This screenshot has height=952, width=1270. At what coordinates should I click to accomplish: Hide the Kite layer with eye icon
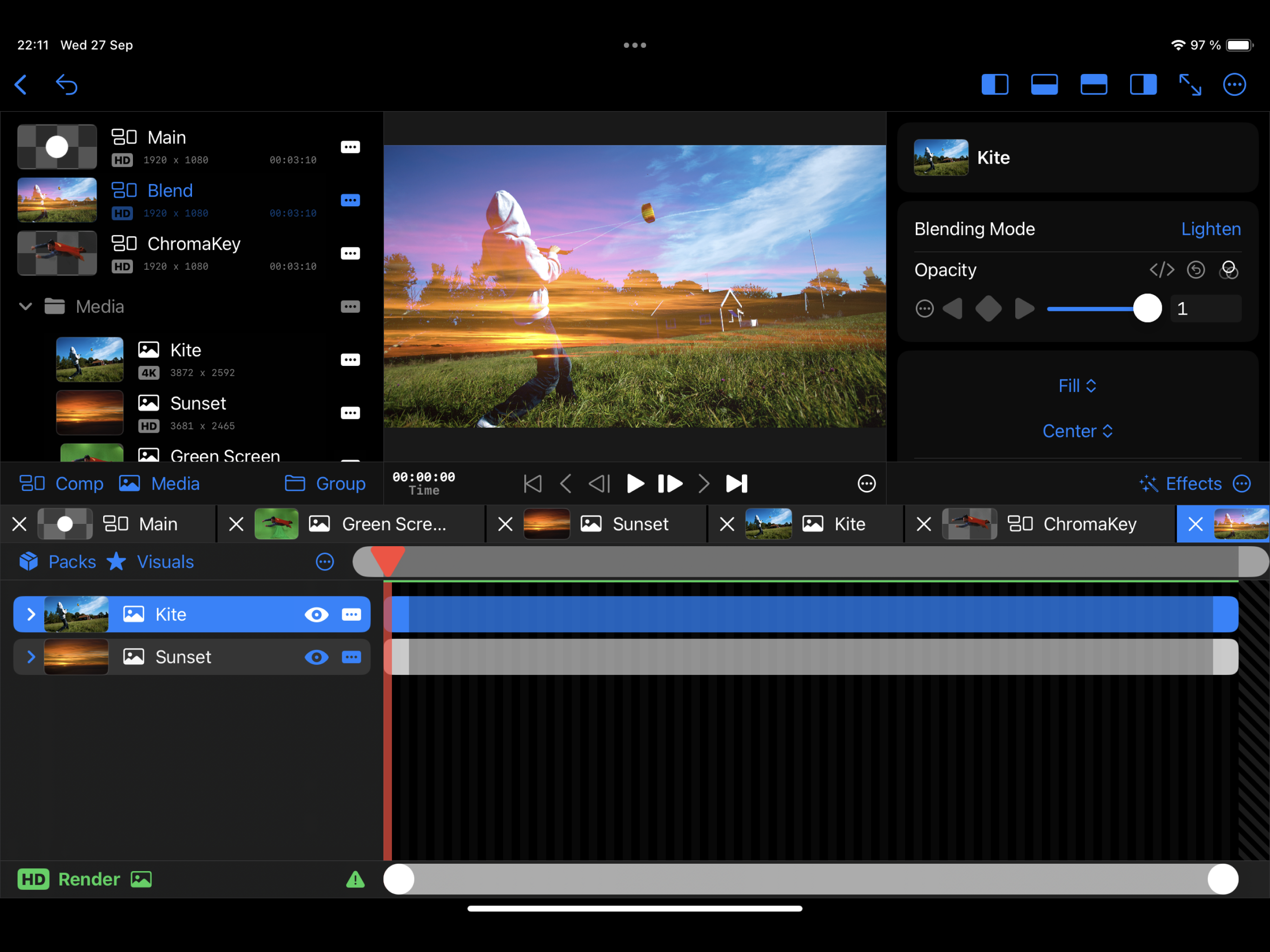(x=317, y=615)
